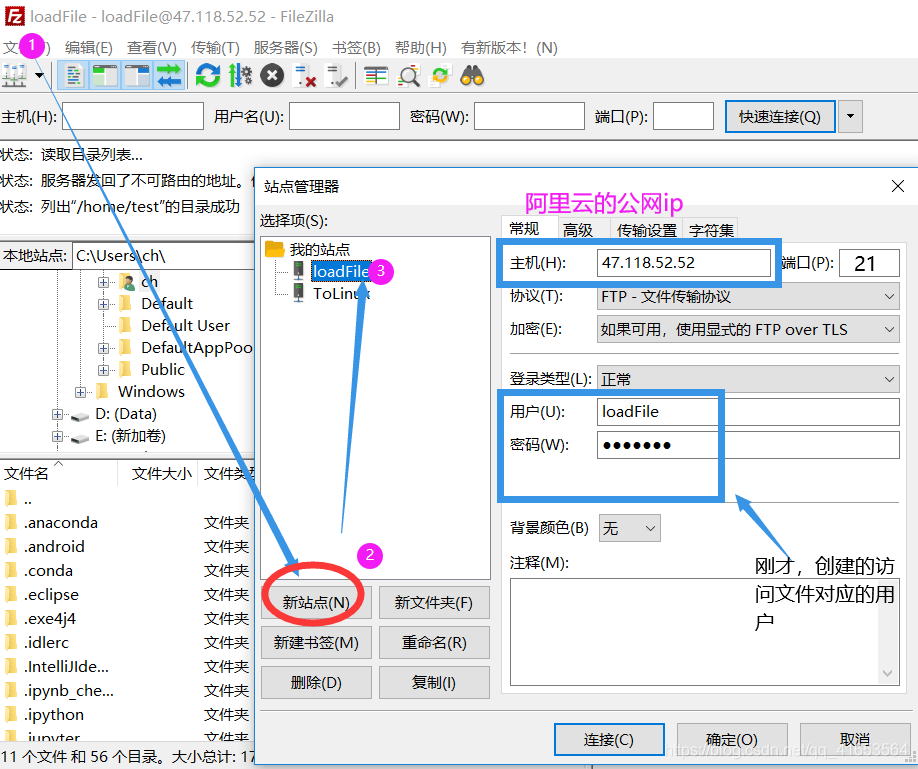The height and width of the screenshot is (769, 918).
Task: Click the .eclipse folder icon
Action: click(11, 594)
